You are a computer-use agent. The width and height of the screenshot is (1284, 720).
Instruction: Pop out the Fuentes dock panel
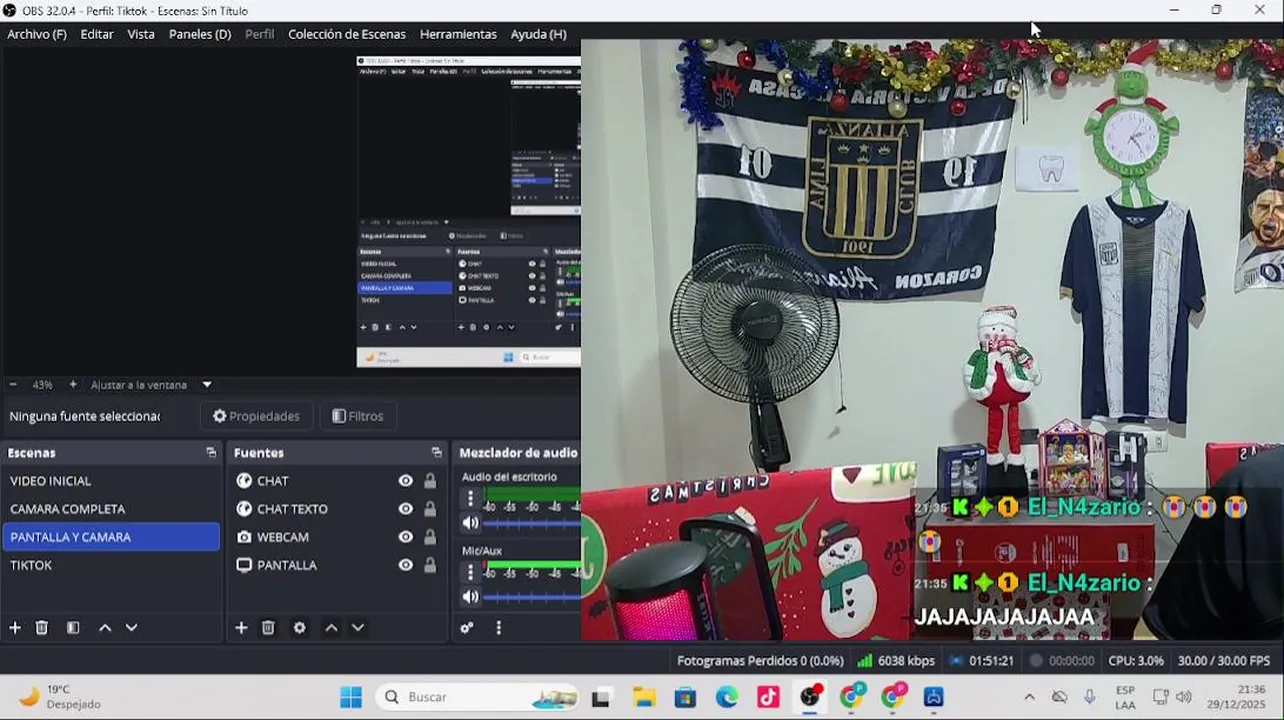coord(437,453)
